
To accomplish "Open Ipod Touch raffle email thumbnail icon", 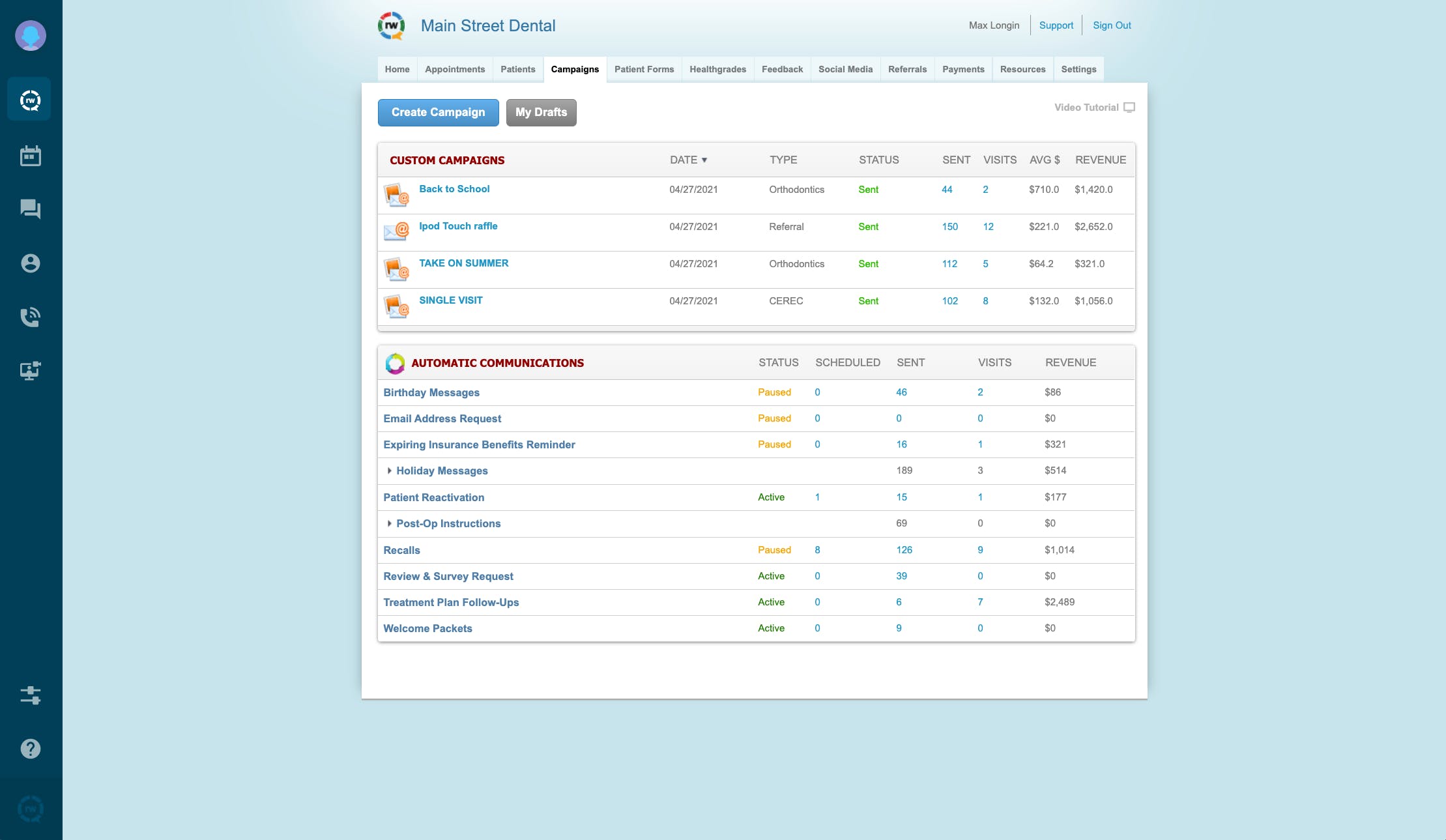I will pyautogui.click(x=396, y=231).
